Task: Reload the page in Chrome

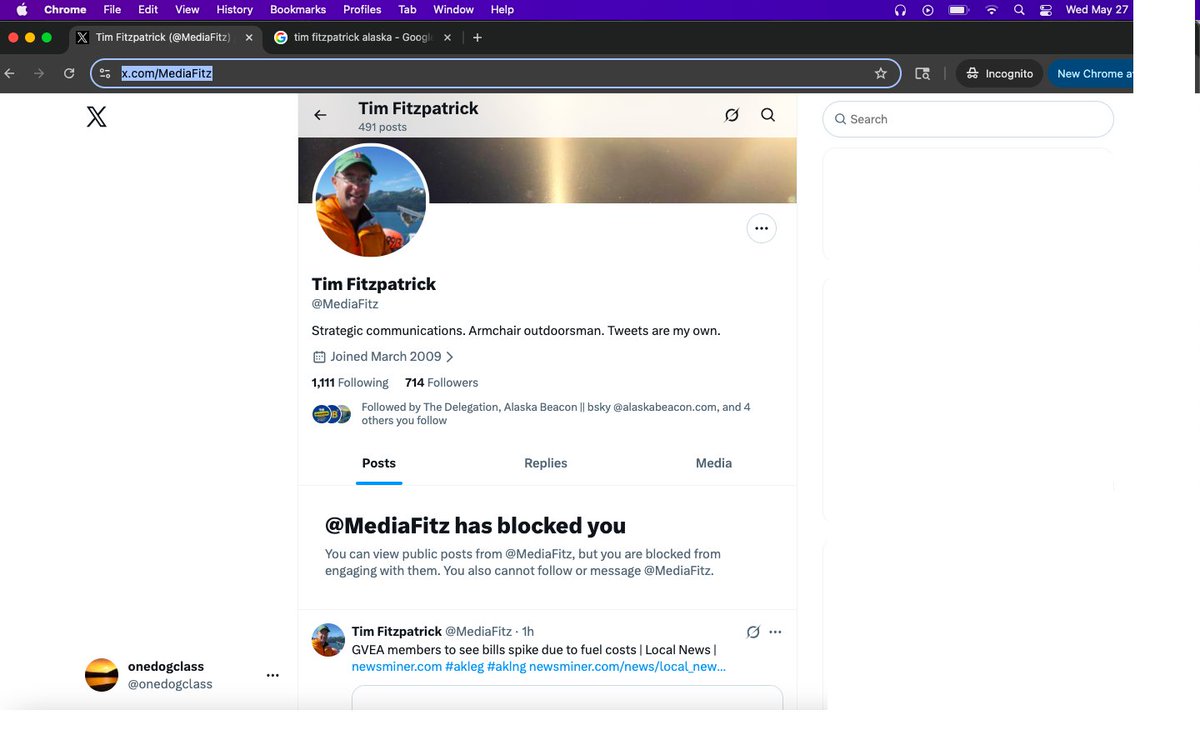Action: (69, 73)
